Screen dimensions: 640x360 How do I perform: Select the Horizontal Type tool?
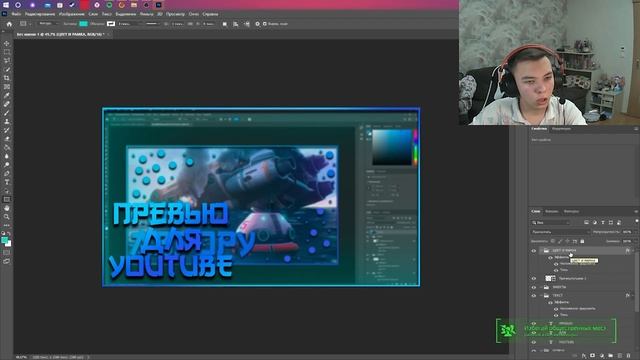point(7,182)
